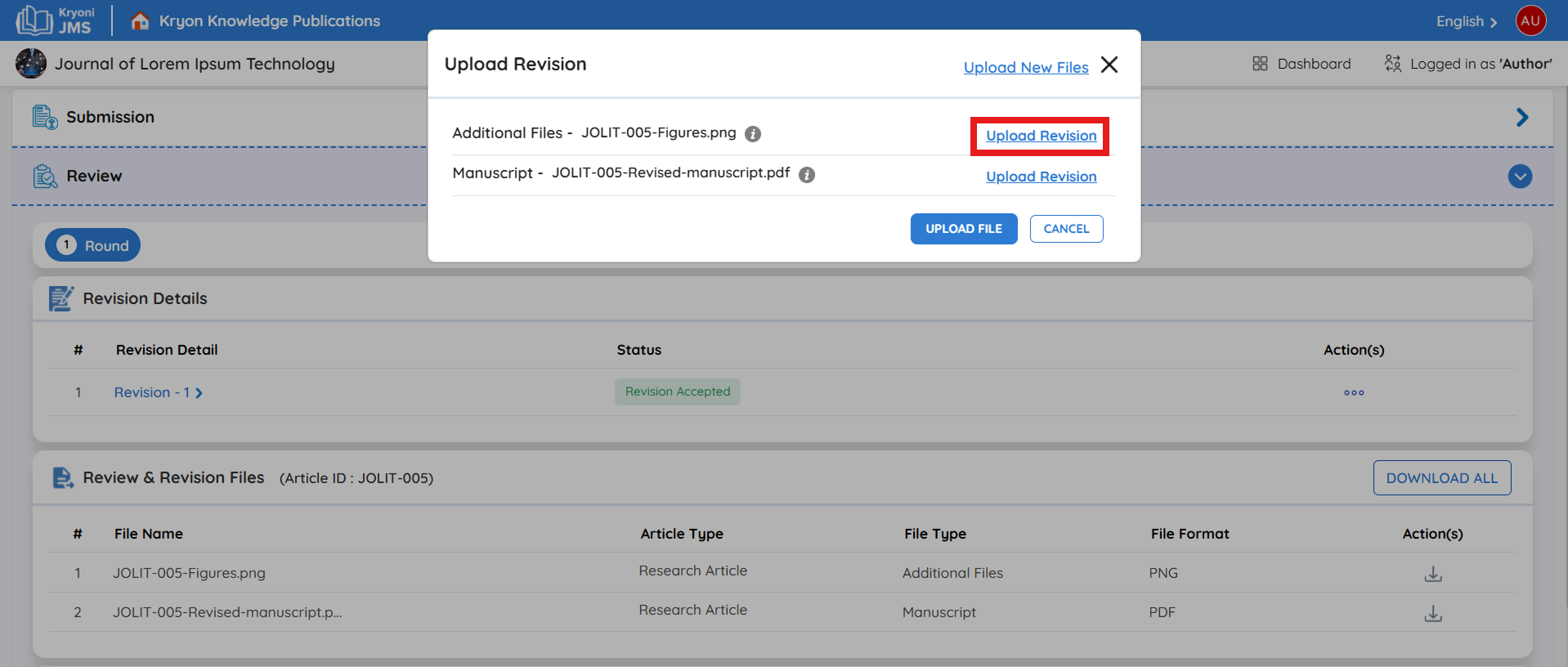1568x667 pixels.
Task: Click info icon next to JOLIT-005-Revised-manuscript.pdf
Action: [807, 175]
